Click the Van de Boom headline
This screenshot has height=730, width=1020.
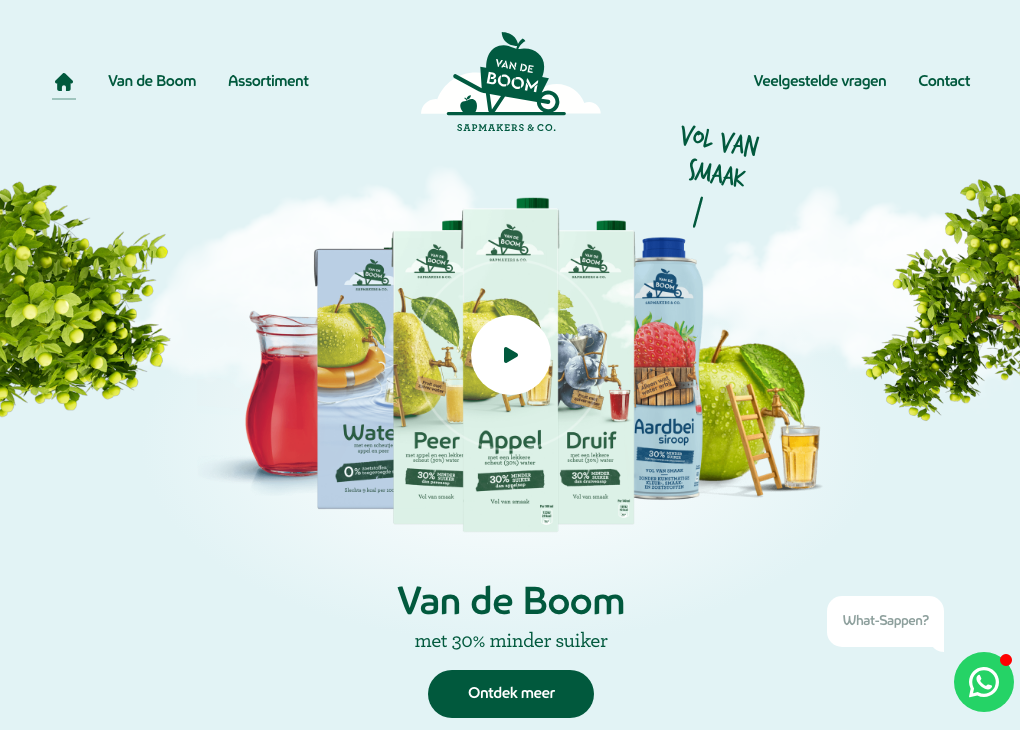coord(511,601)
